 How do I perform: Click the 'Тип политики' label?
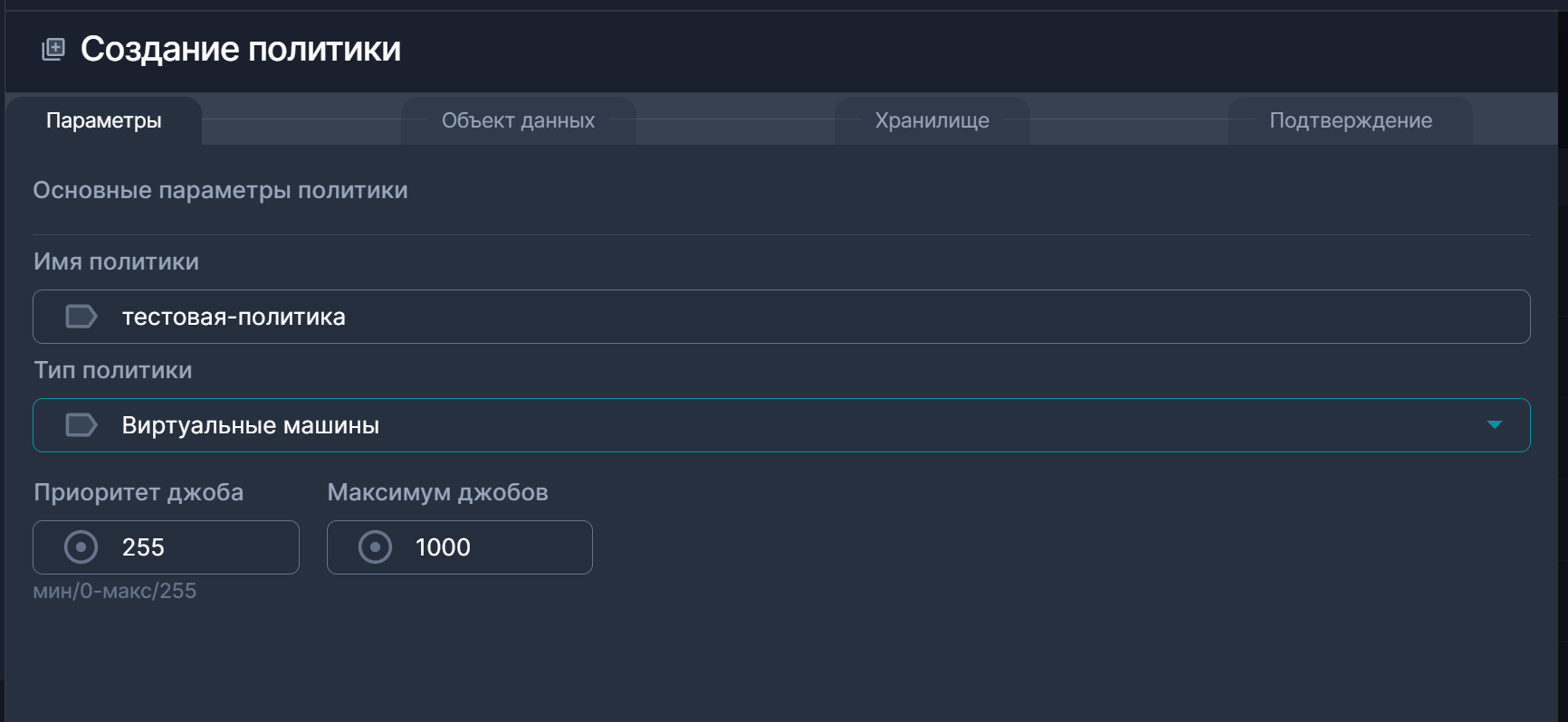[113, 370]
